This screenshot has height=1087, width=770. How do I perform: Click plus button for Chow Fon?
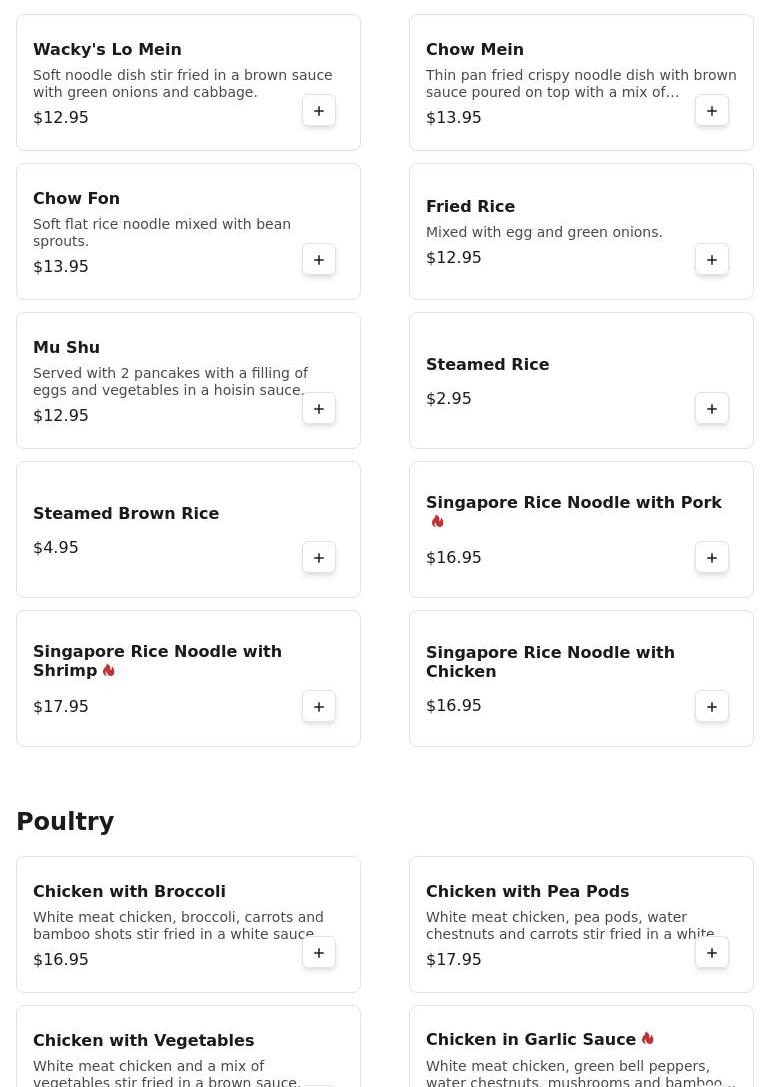319,260
